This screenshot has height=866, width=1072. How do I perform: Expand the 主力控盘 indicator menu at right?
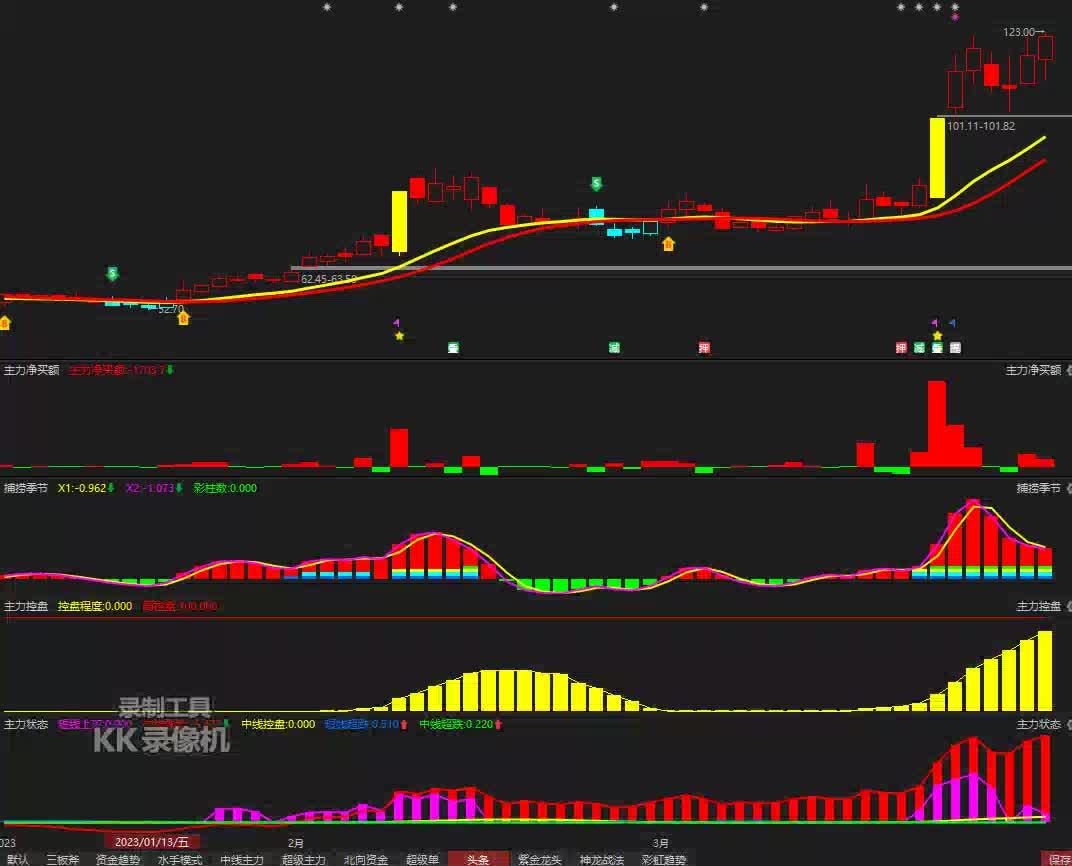click(1038, 606)
